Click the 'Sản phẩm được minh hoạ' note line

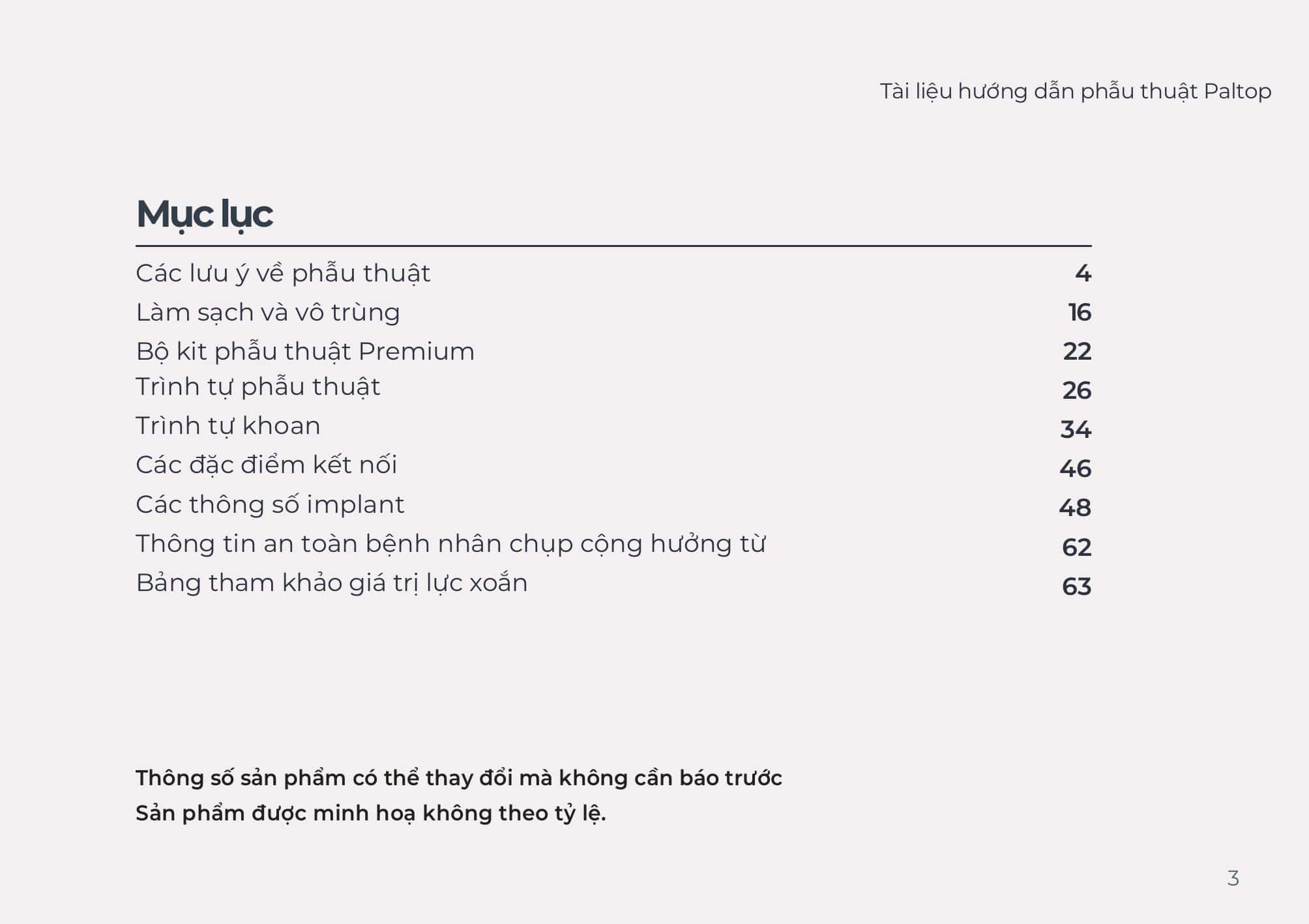(x=370, y=814)
